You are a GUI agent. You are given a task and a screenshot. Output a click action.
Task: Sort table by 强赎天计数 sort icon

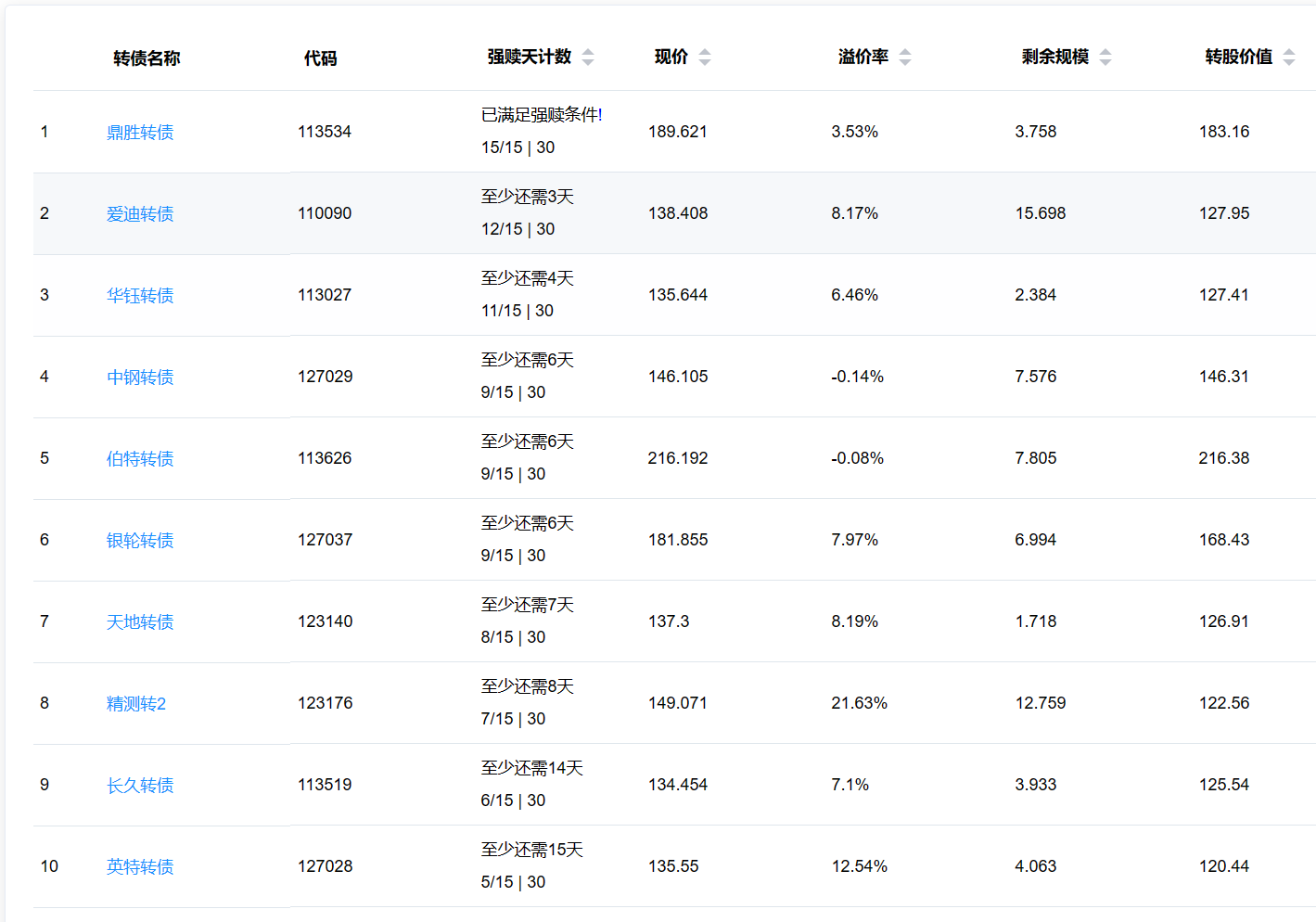588,58
